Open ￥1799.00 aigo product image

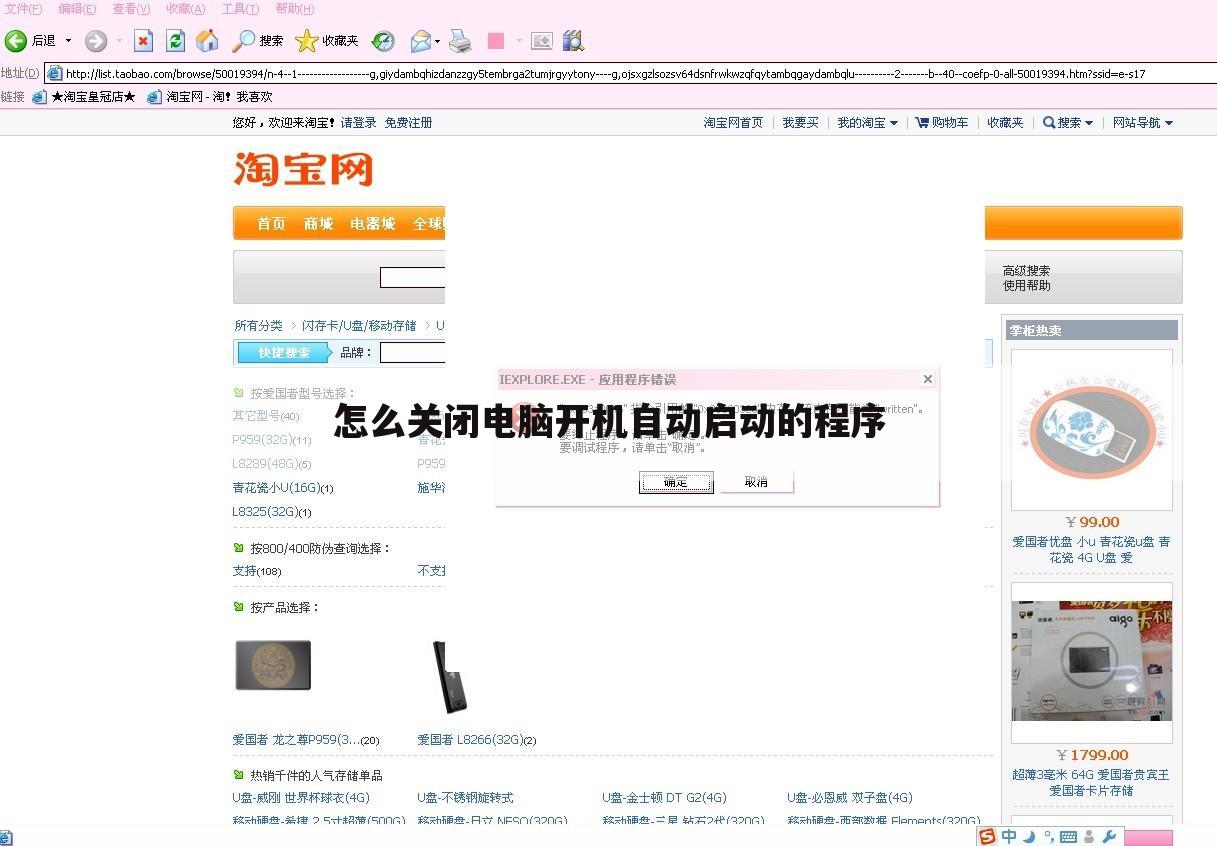pyautogui.click(x=1091, y=663)
